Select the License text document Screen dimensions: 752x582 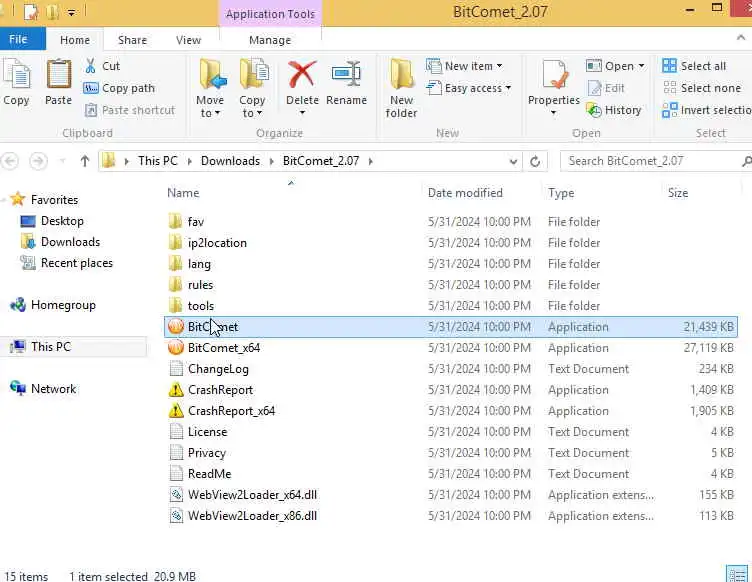(x=207, y=432)
